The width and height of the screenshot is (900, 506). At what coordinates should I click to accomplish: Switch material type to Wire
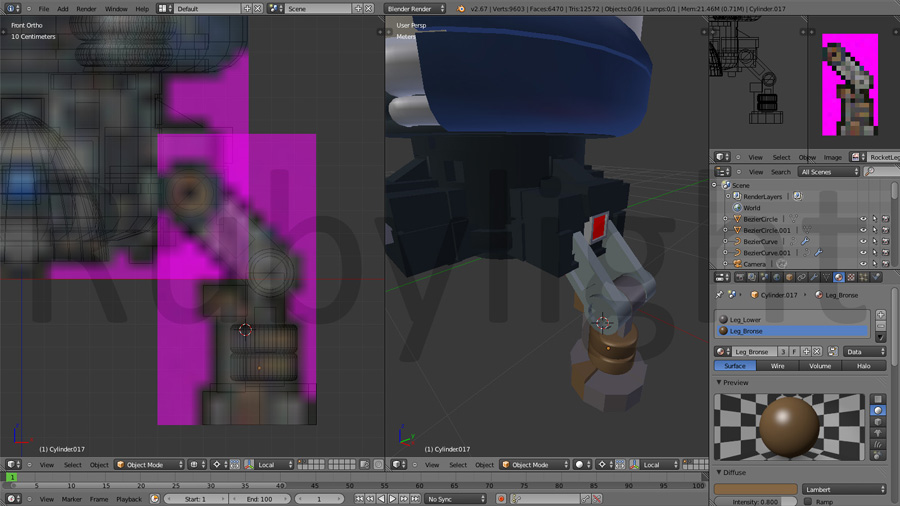777,366
